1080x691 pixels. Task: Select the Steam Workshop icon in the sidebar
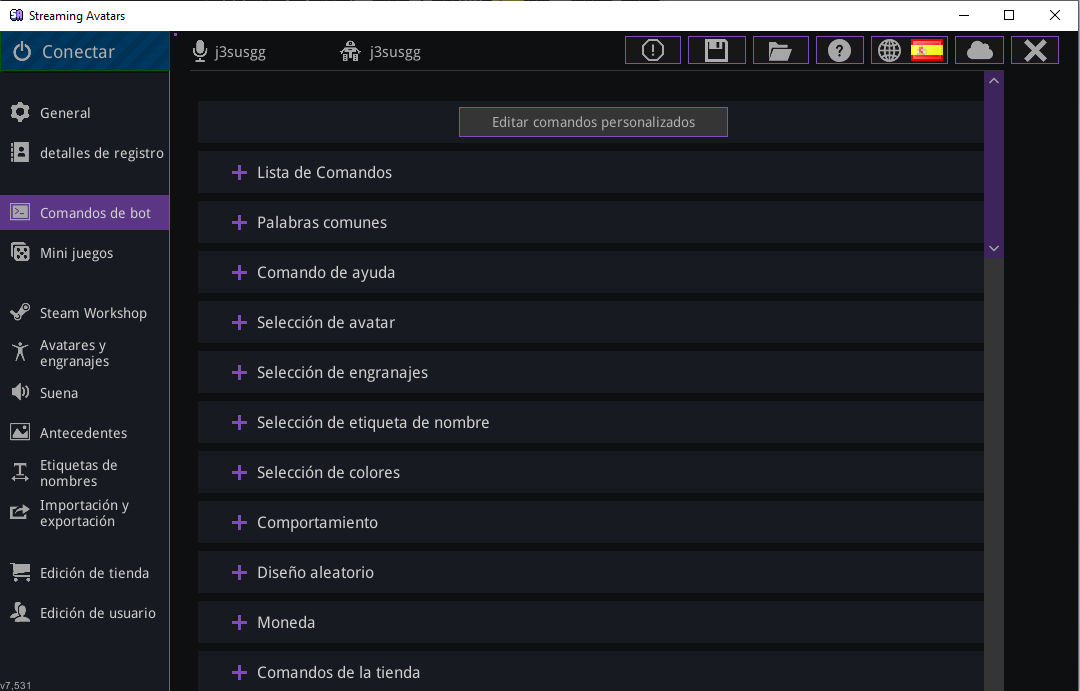[x=20, y=312]
